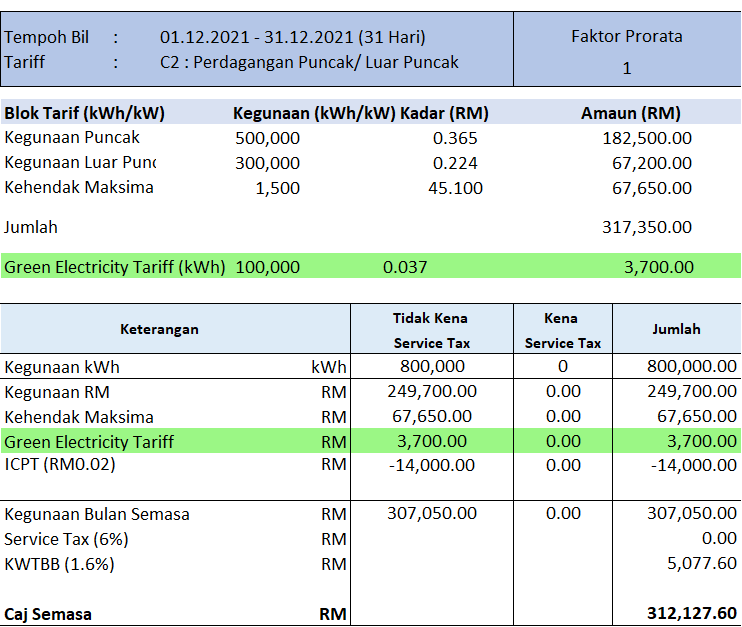Select the Green Electricity rate 0.037
Viewport: 742px width, 627px height.
404,267
